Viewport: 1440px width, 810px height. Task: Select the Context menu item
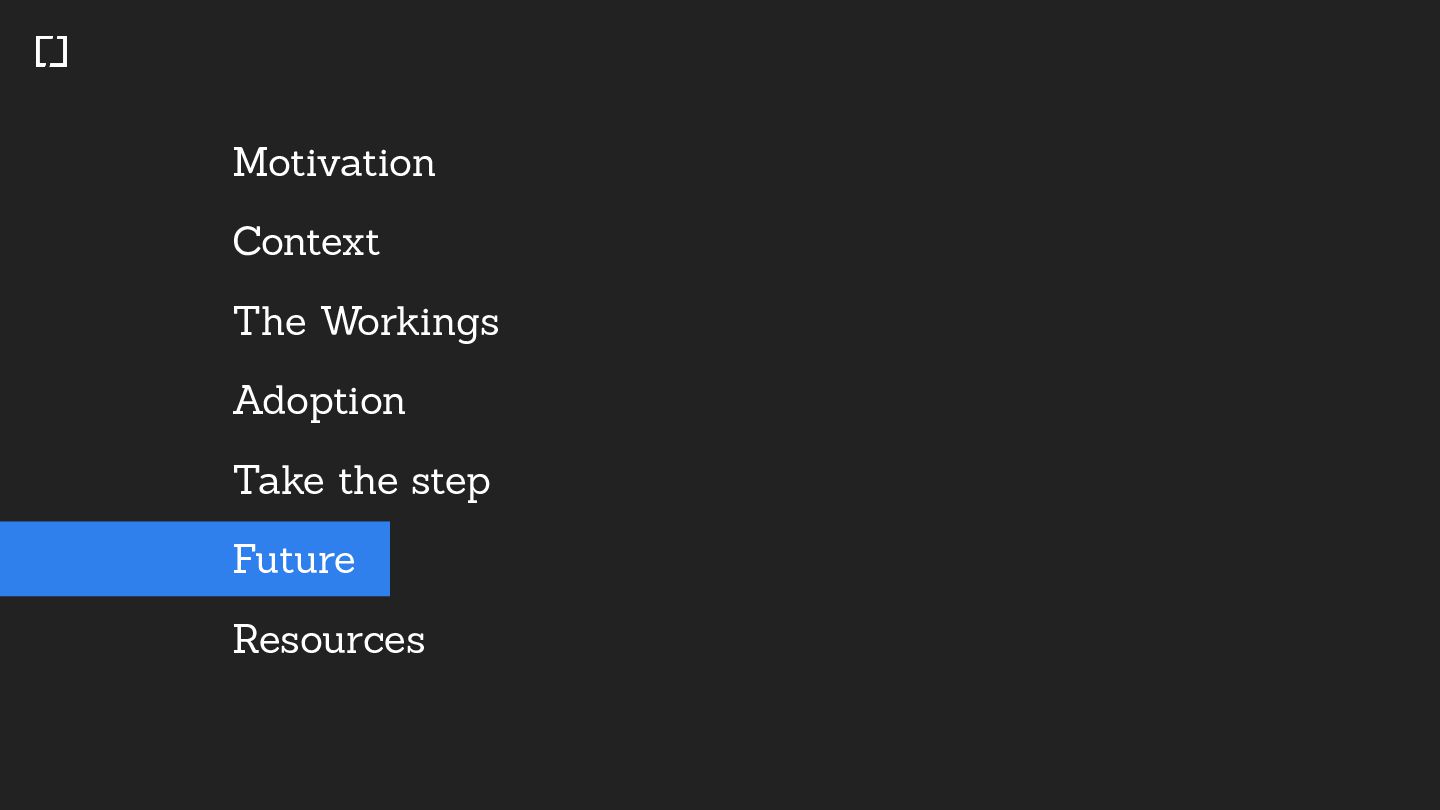(x=306, y=242)
